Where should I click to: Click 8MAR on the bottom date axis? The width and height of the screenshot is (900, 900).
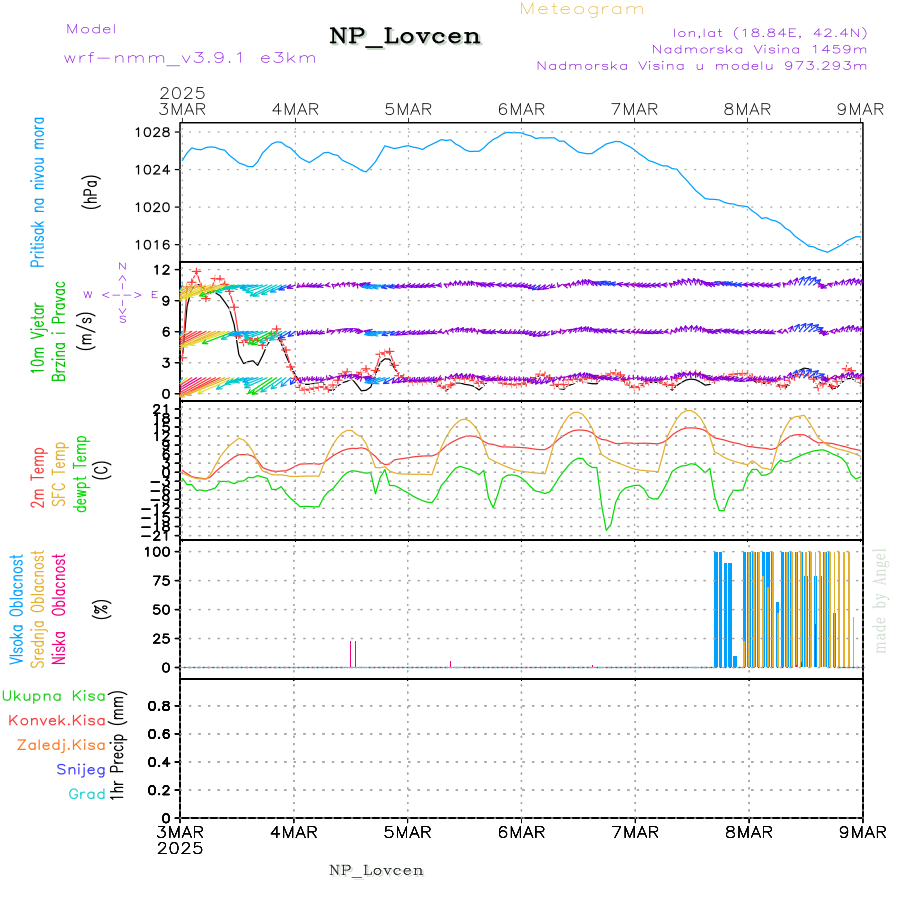(x=748, y=832)
